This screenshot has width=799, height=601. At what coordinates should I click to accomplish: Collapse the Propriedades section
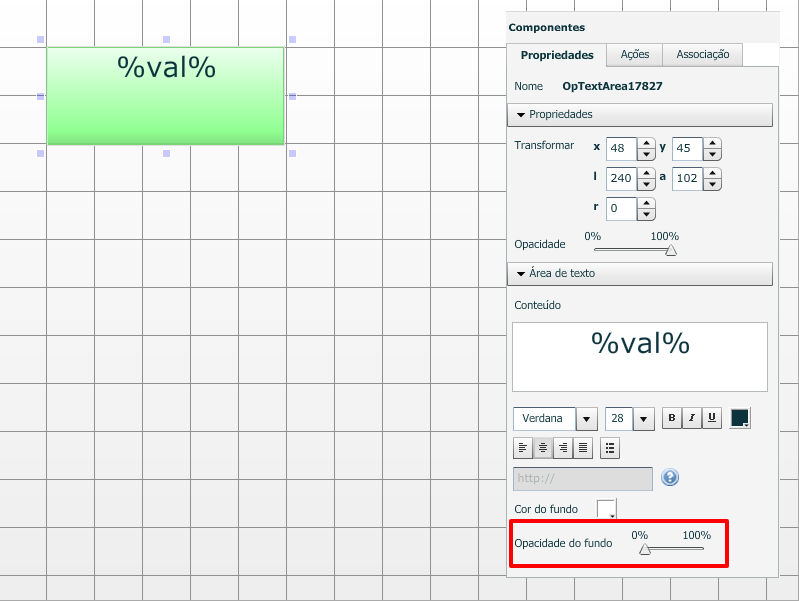pos(522,115)
